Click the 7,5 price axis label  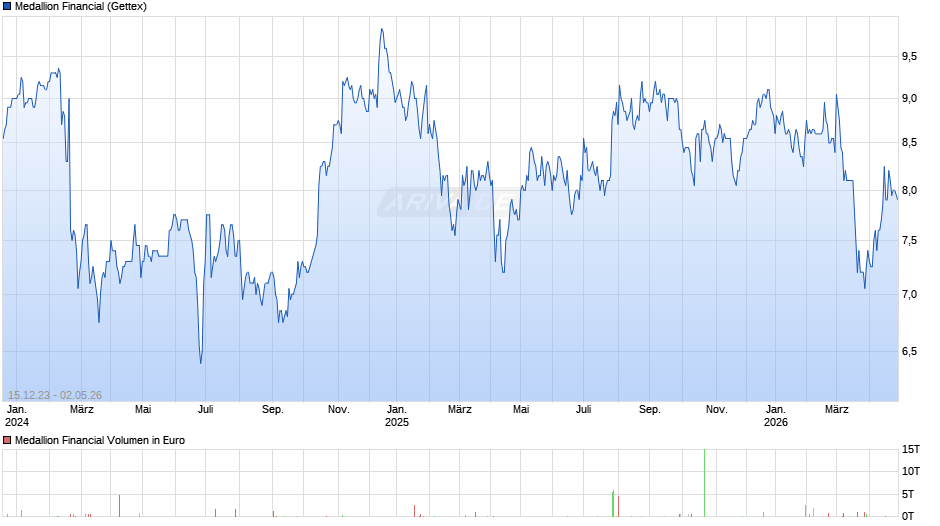(x=909, y=241)
